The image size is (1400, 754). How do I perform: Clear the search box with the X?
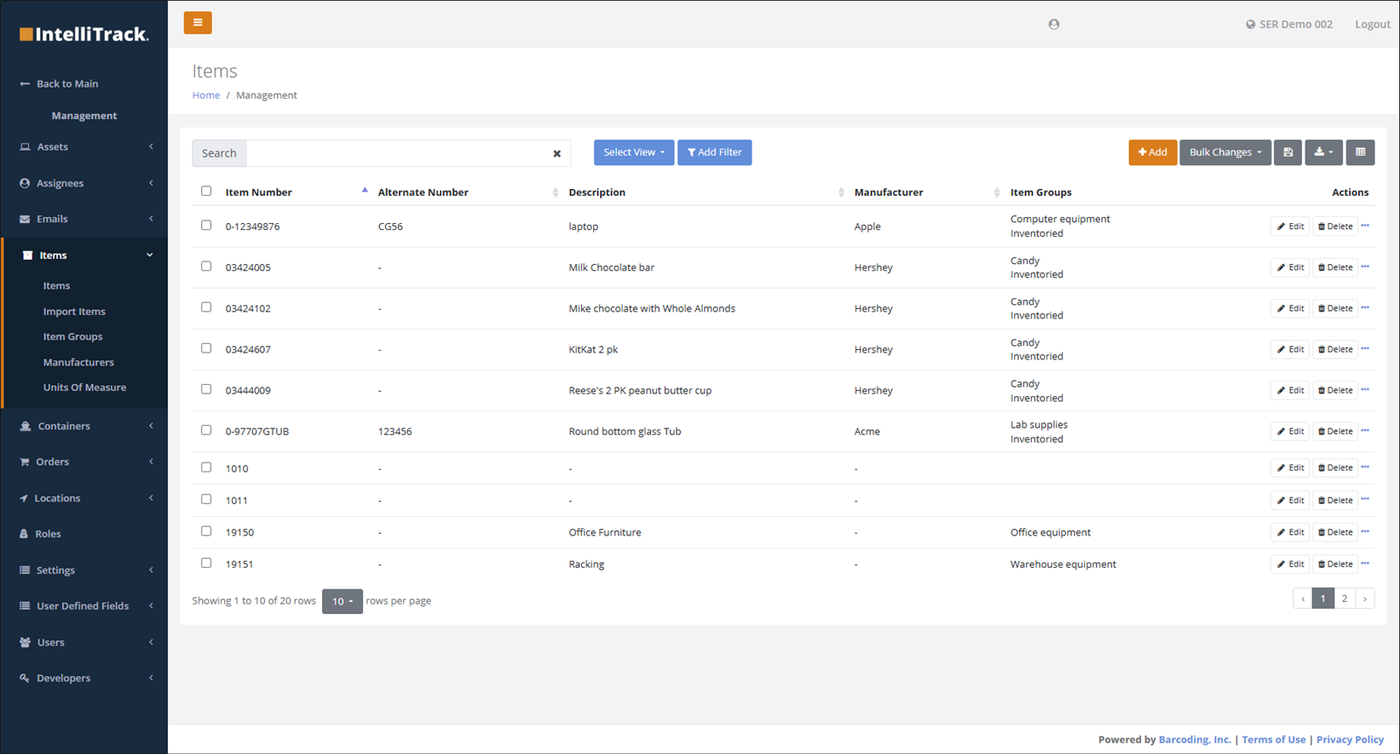[557, 154]
